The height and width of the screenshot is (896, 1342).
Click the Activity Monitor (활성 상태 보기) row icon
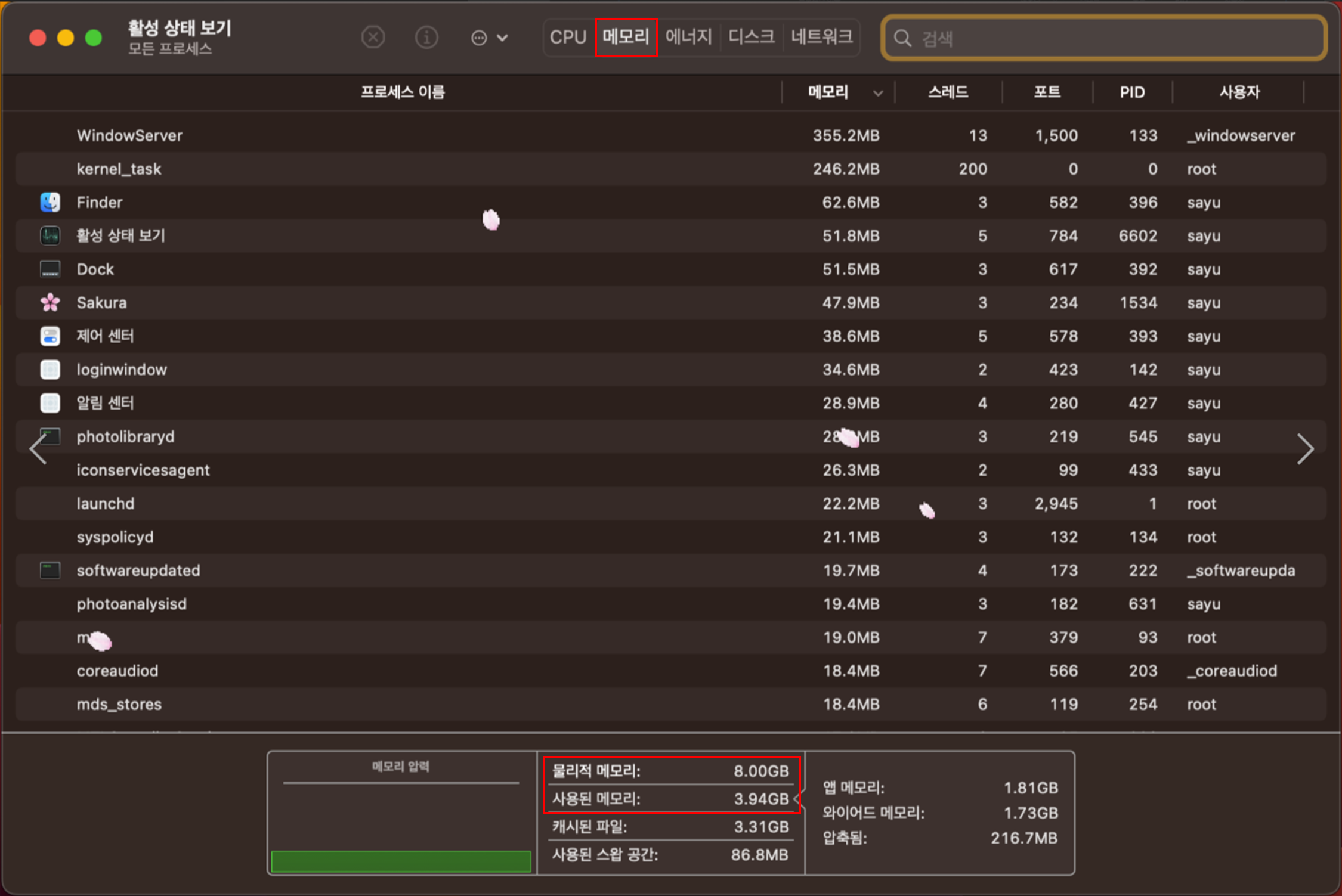(x=50, y=235)
